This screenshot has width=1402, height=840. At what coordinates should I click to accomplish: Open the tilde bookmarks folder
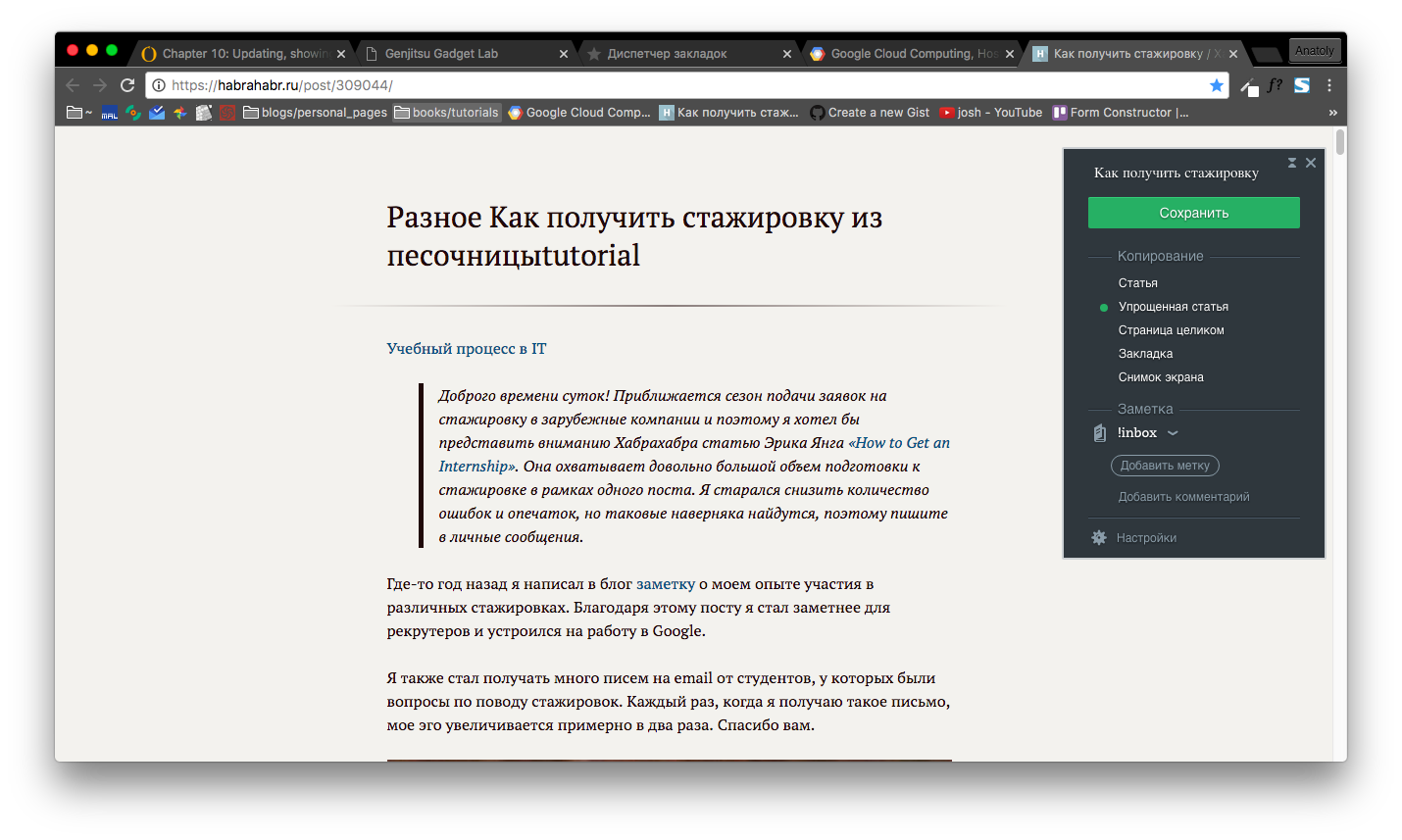pos(79,113)
